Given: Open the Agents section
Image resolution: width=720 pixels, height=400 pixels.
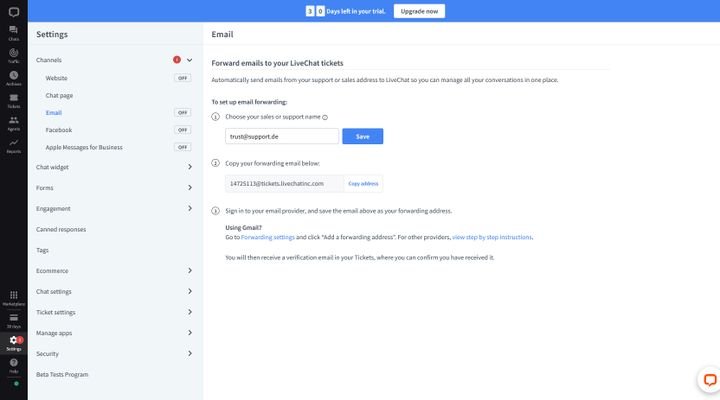Looking at the screenshot, I should [14, 123].
